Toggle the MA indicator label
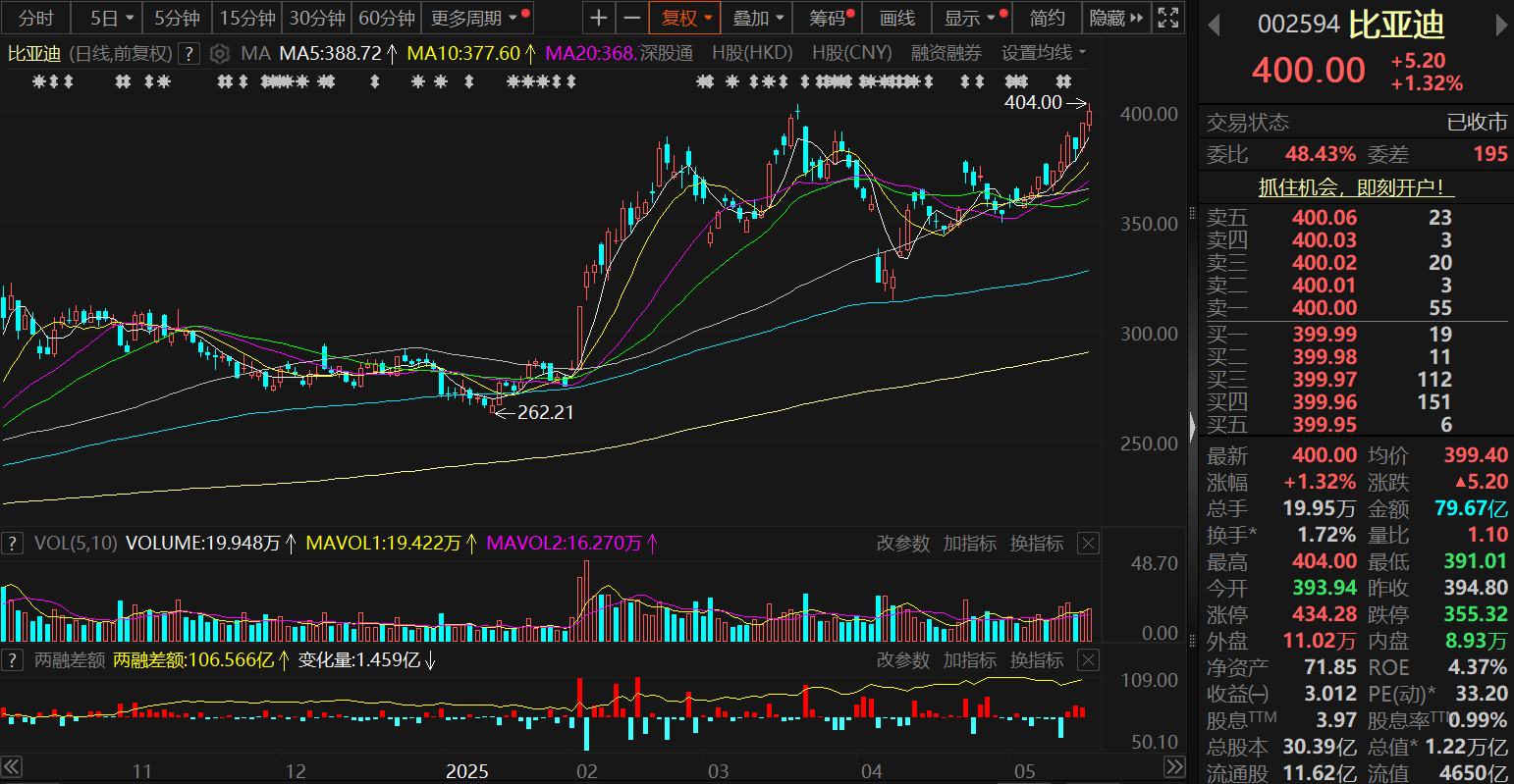 click(255, 53)
